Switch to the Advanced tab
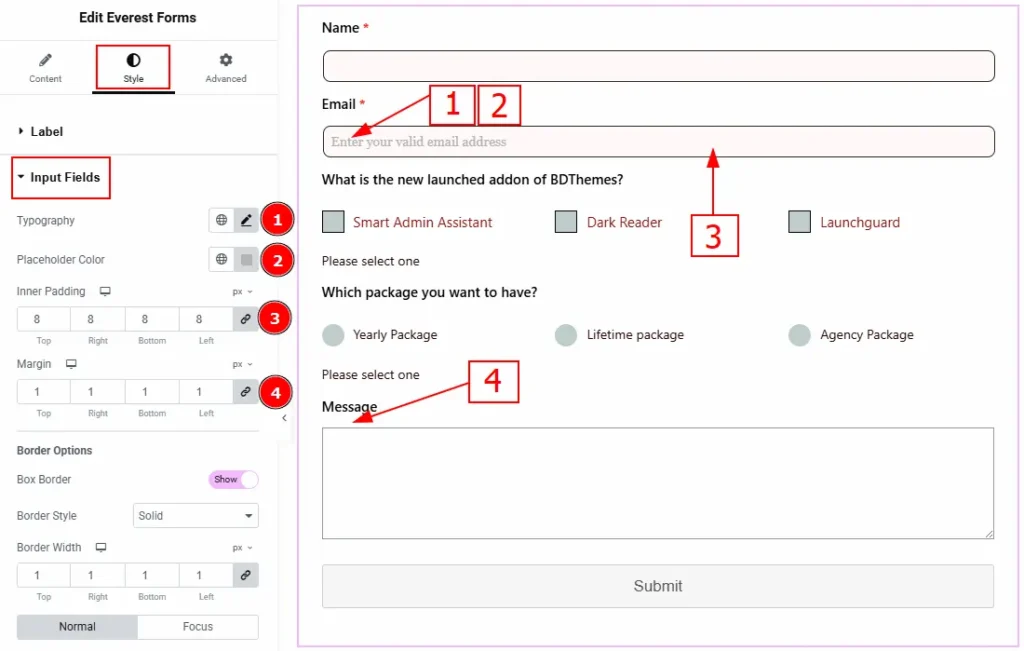Screen dimensions: 1024x651 [225, 68]
